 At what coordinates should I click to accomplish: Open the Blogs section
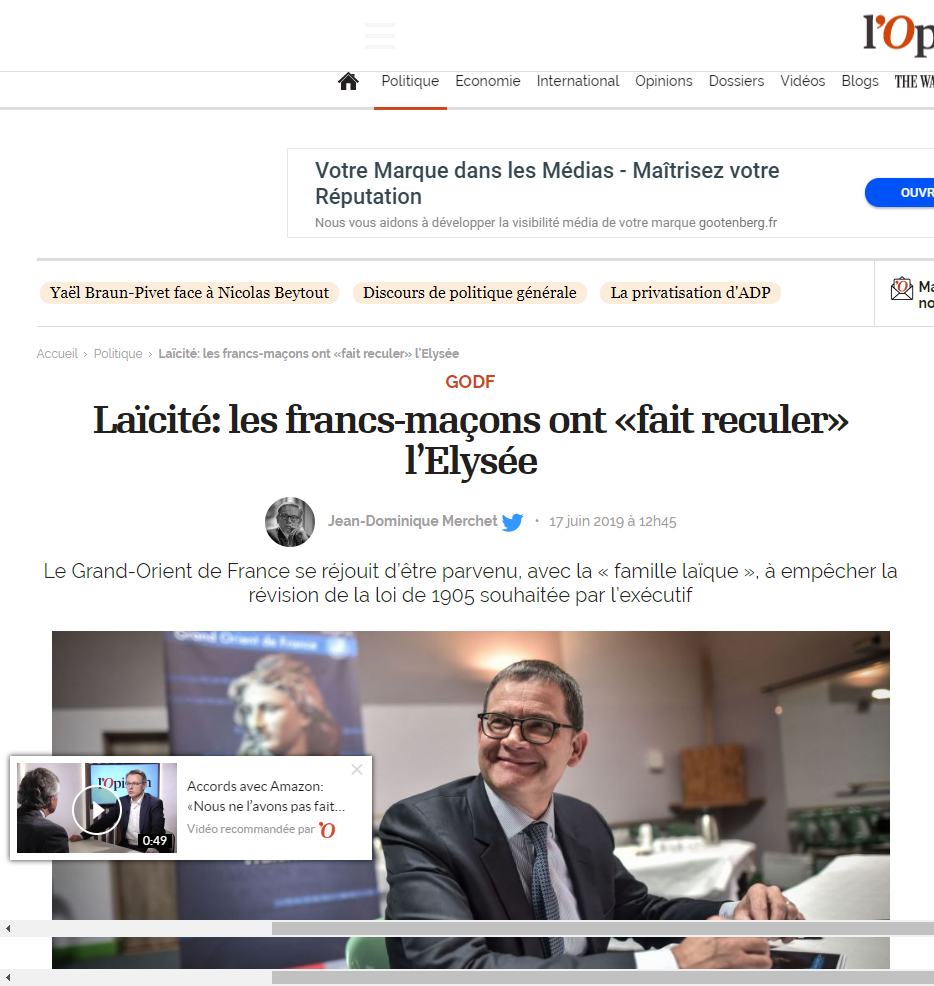click(860, 81)
